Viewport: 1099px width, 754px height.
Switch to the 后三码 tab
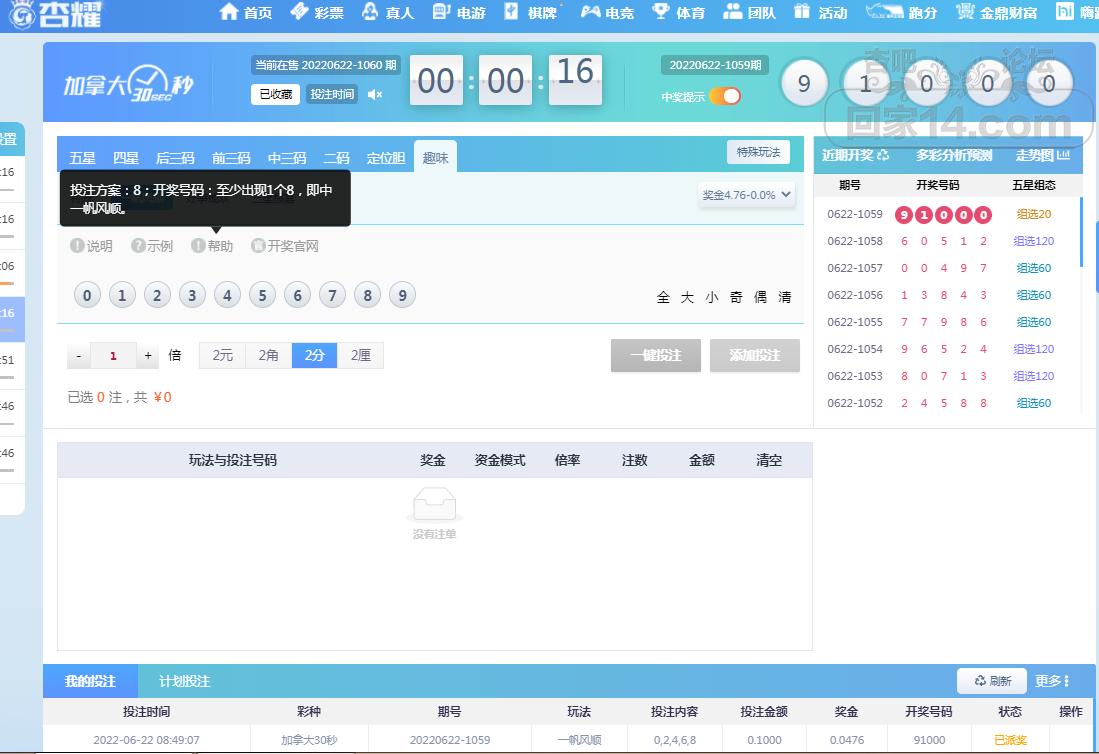(175, 158)
